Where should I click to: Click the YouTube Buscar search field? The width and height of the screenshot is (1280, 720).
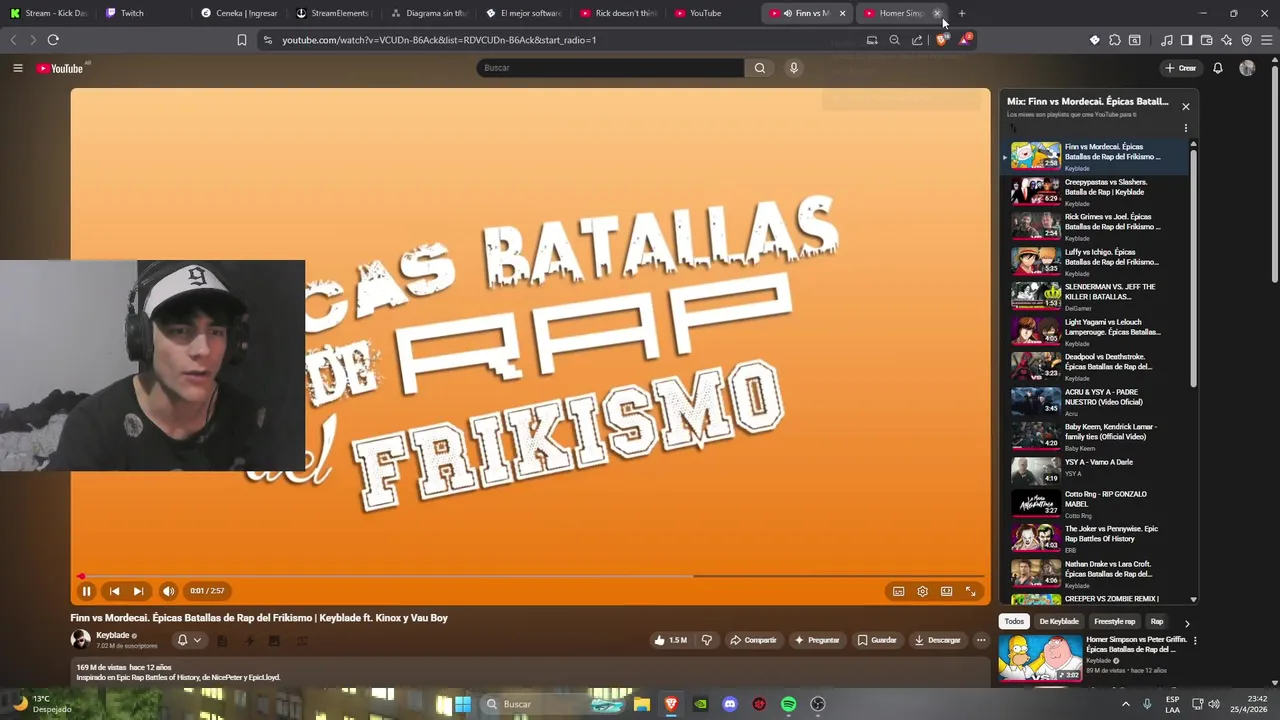[x=610, y=68]
